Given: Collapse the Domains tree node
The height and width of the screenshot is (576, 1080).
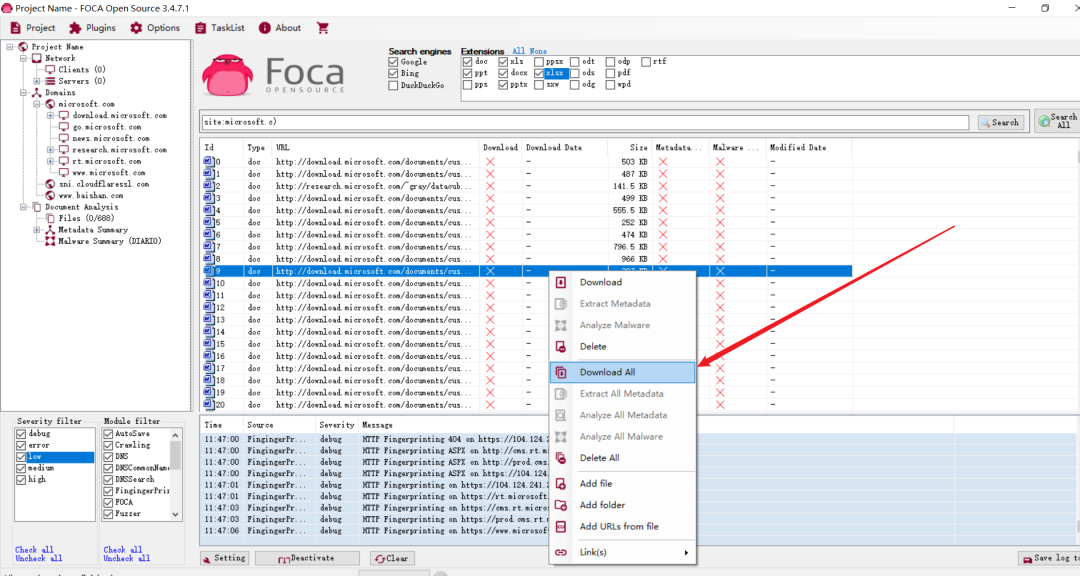Looking at the screenshot, I should pyautogui.click(x=23, y=92).
